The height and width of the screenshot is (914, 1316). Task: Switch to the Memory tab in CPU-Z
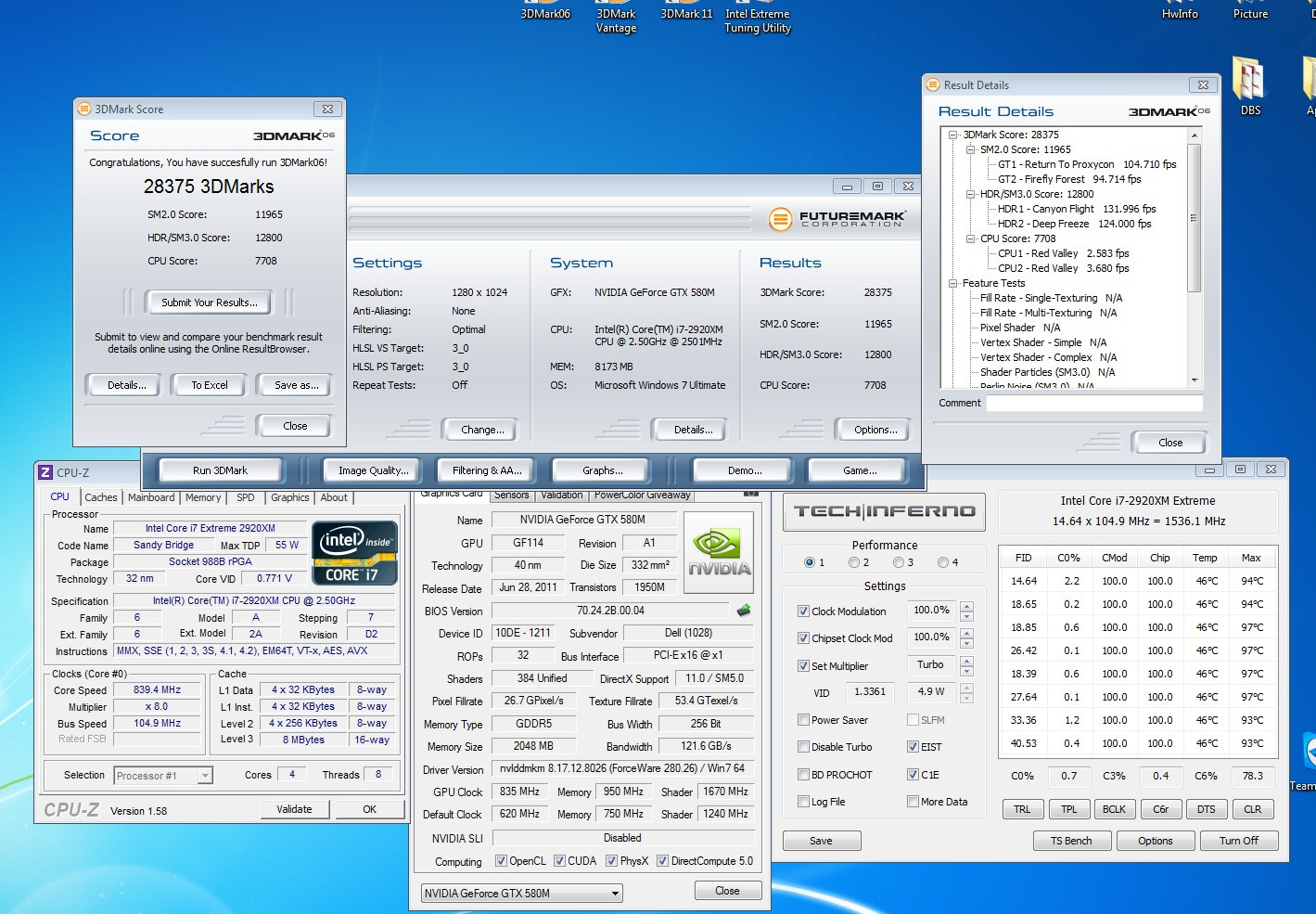(x=203, y=497)
